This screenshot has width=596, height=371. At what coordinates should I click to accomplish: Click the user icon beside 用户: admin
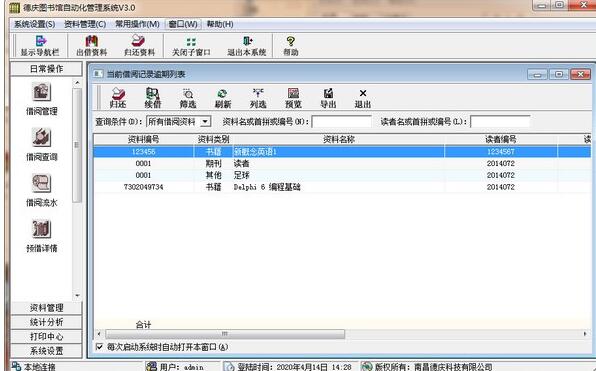tap(151, 366)
